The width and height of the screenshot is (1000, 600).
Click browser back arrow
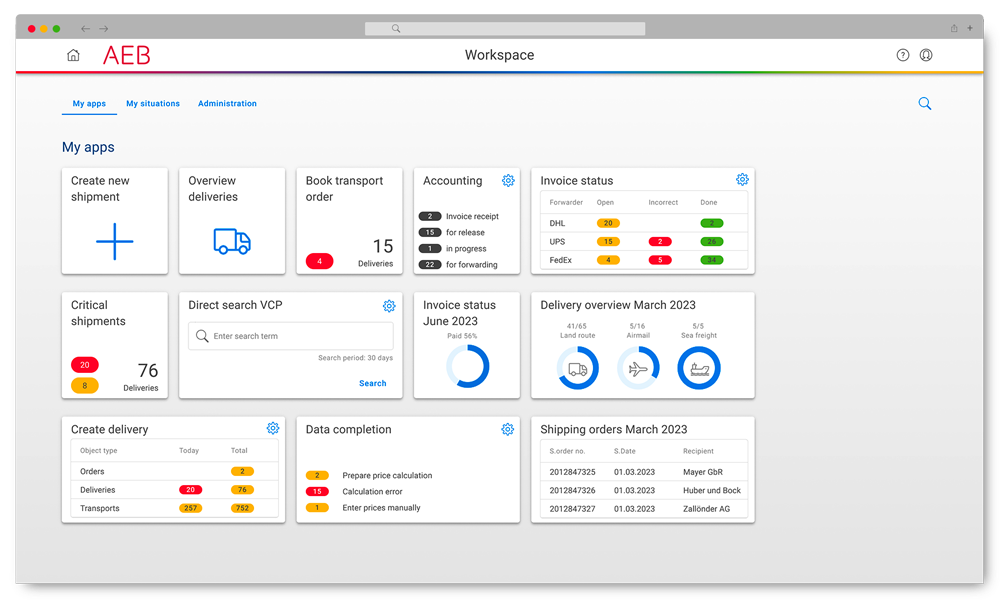pos(85,29)
